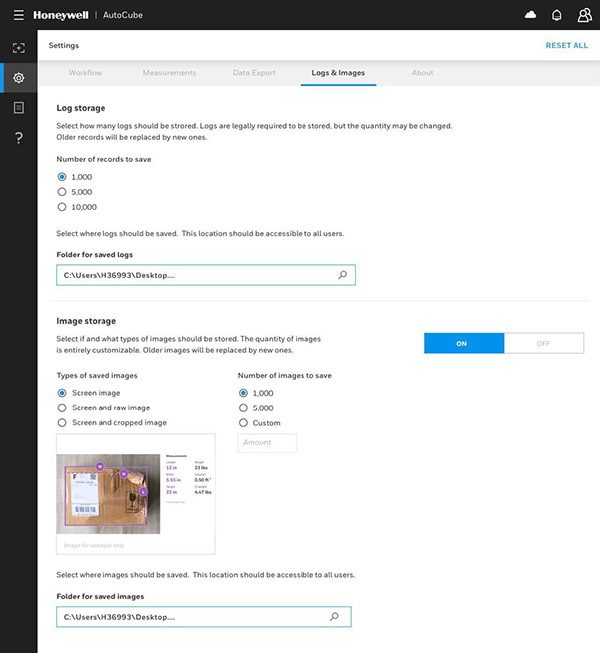Click the Log storage heading

click(81, 108)
